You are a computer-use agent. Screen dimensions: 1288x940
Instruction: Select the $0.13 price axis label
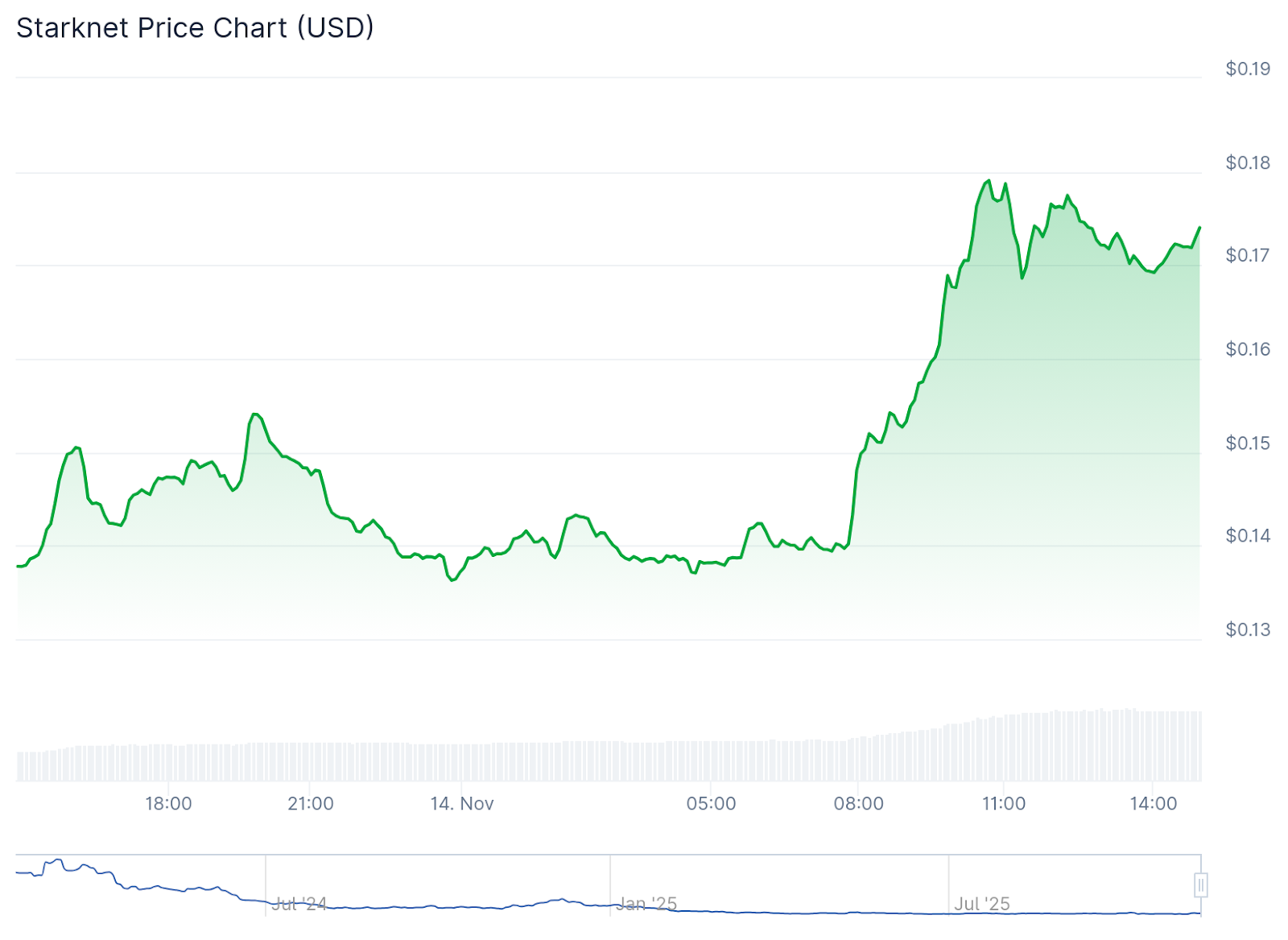click(1248, 629)
